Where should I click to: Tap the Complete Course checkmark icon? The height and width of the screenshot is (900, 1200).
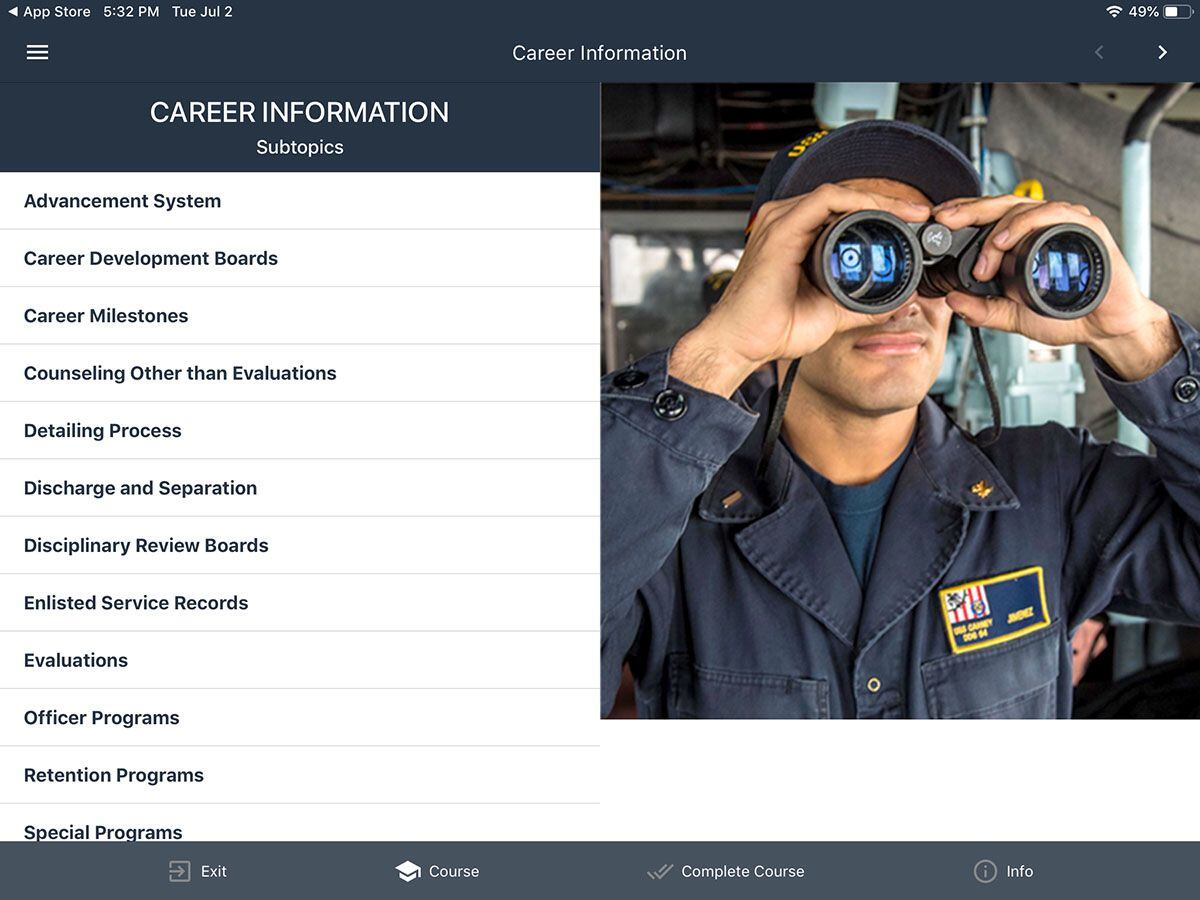pos(660,871)
